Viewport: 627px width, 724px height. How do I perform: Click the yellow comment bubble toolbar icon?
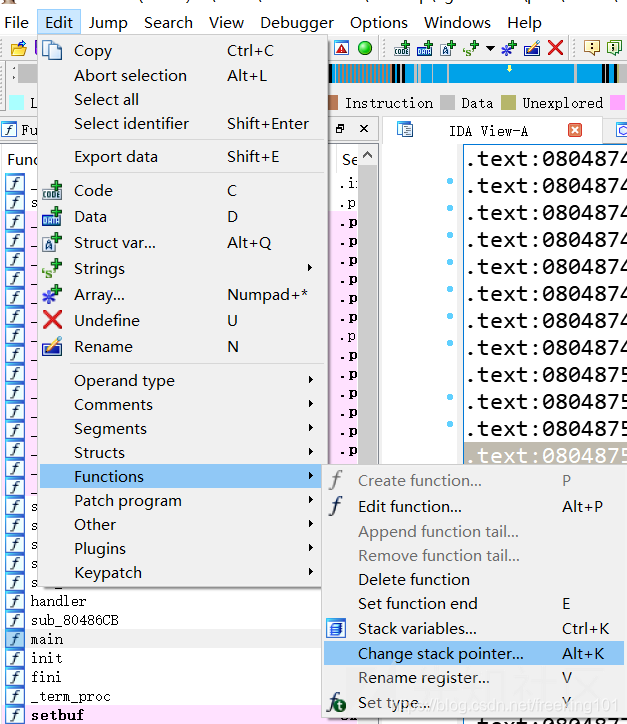(x=591, y=48)
